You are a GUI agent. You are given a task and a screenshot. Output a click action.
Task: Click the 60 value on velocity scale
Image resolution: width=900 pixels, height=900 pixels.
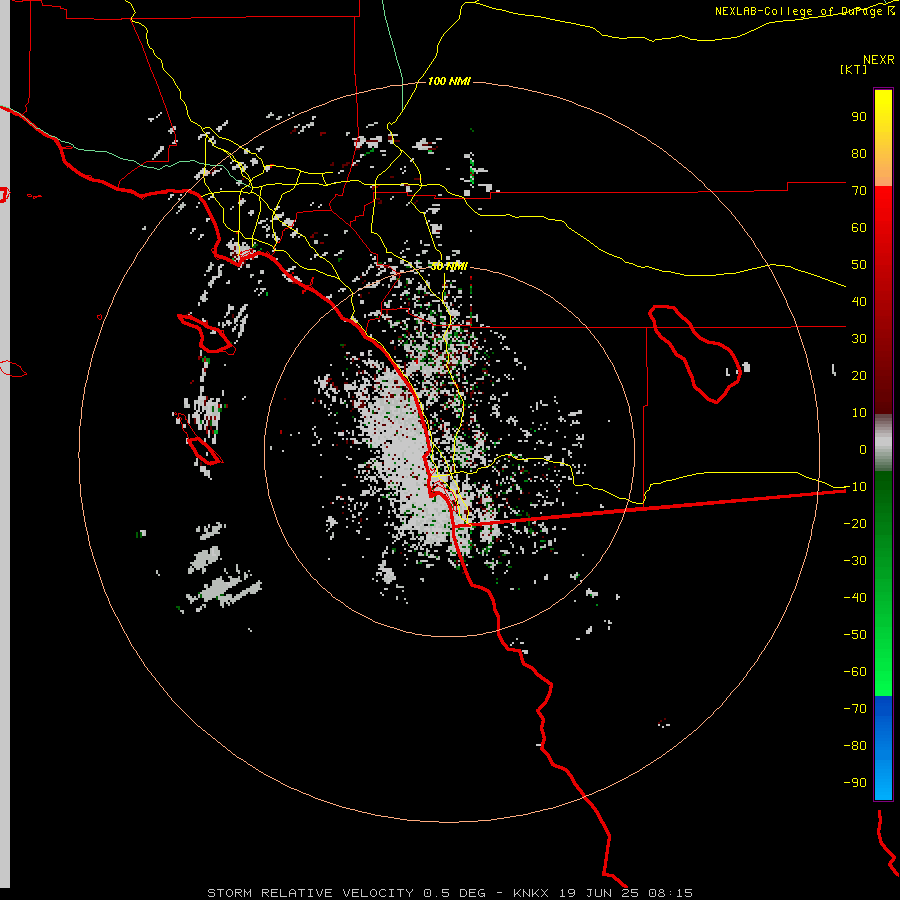click(x=859, y=228)
